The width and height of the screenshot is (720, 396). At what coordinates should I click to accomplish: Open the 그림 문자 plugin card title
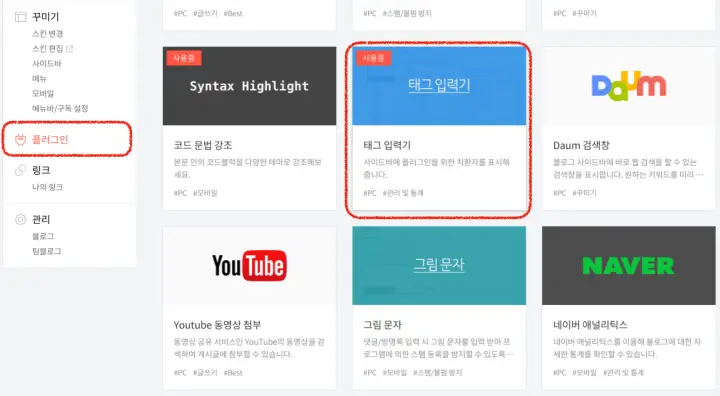(382, 325)
